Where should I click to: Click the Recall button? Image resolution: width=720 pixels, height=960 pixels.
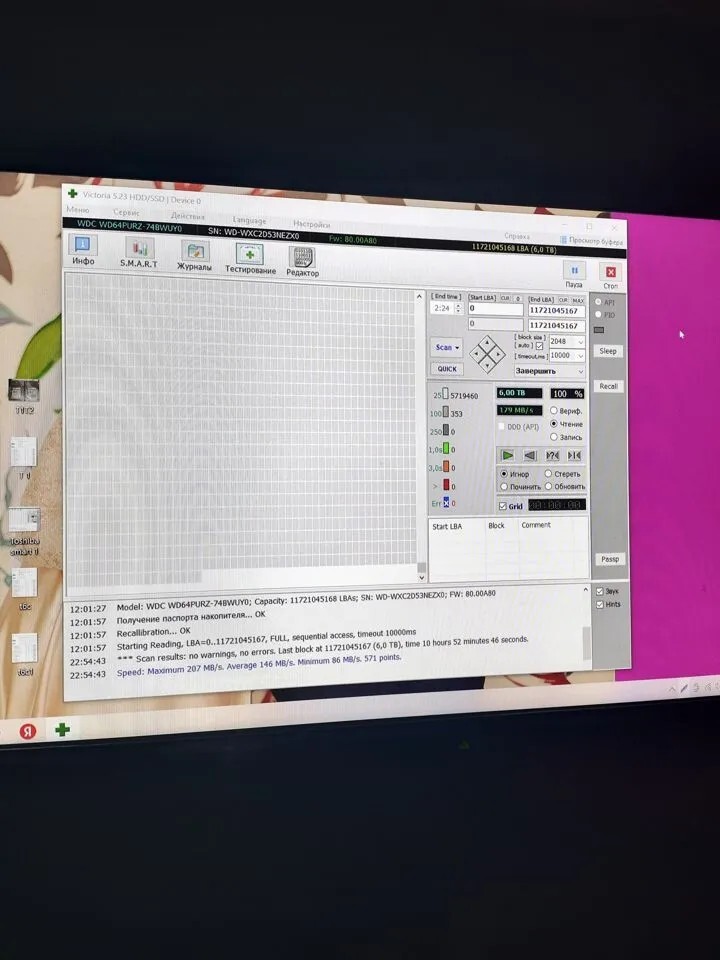[x=608, y=386]
